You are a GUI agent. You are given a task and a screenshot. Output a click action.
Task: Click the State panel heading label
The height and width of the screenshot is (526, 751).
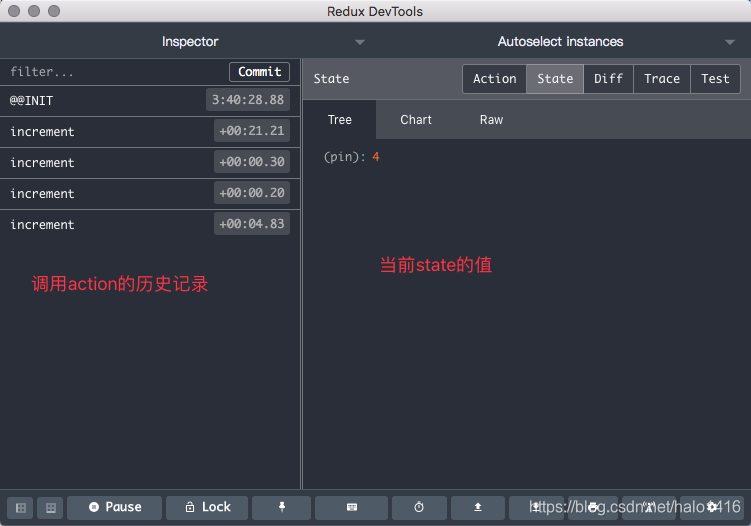coord(331,79)
